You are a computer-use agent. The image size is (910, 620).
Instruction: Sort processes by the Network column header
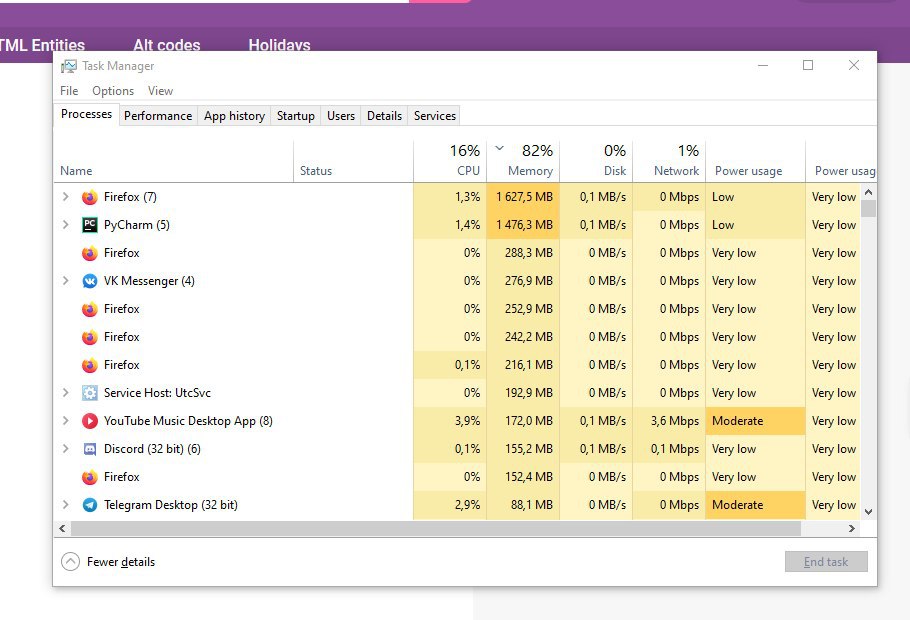[669, 161]
